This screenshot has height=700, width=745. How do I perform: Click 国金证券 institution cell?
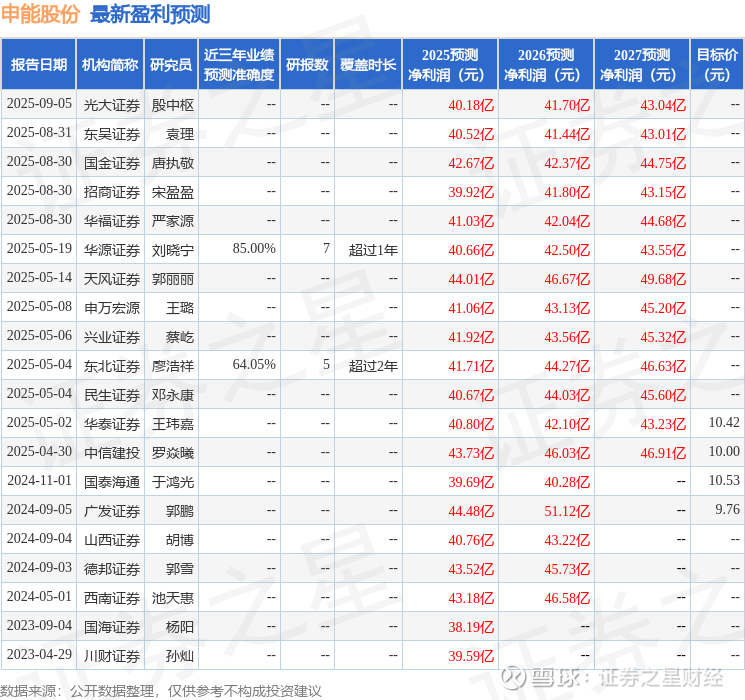[112, 163]
